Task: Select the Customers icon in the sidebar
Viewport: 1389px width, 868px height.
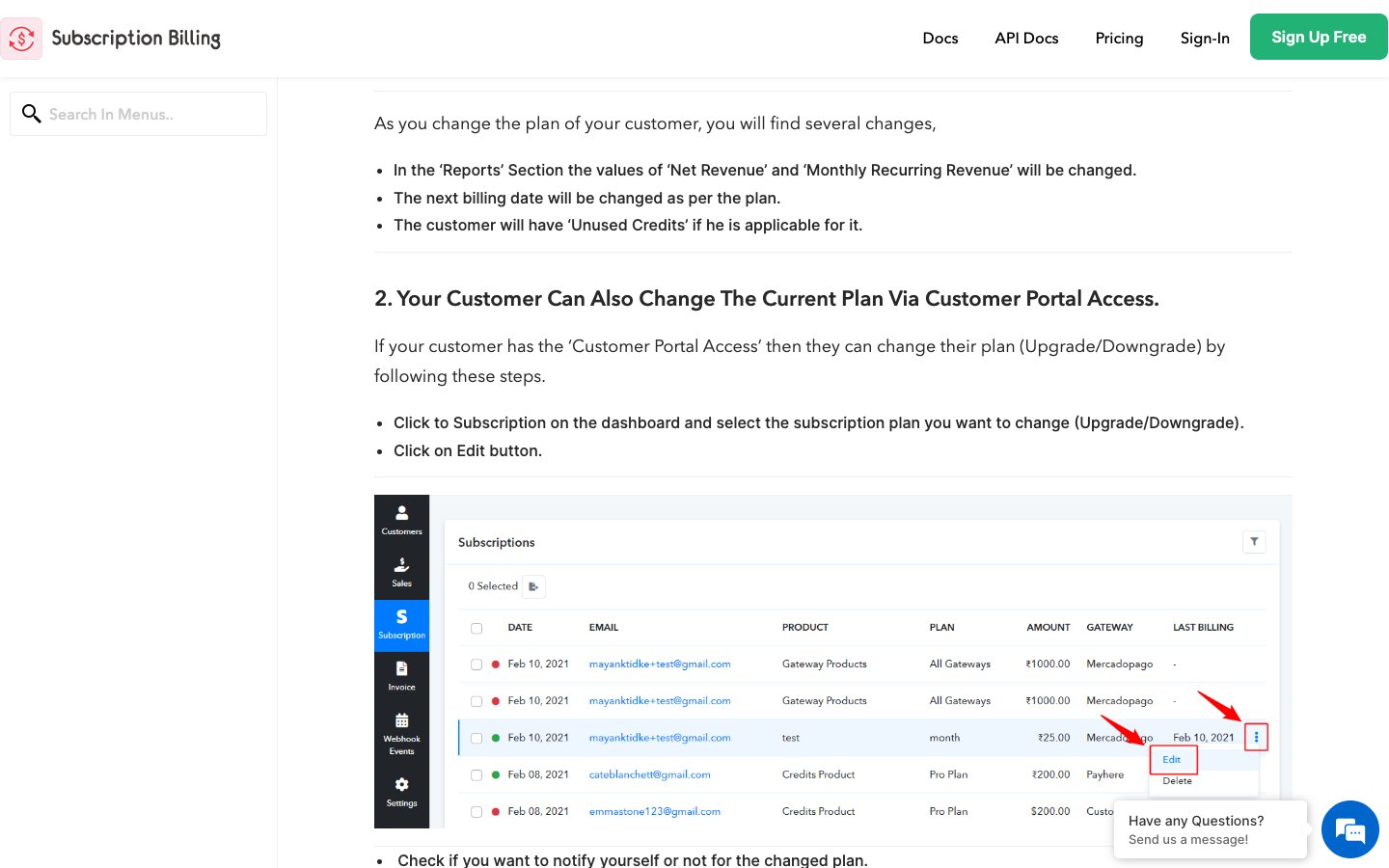Action: [401, 519]
